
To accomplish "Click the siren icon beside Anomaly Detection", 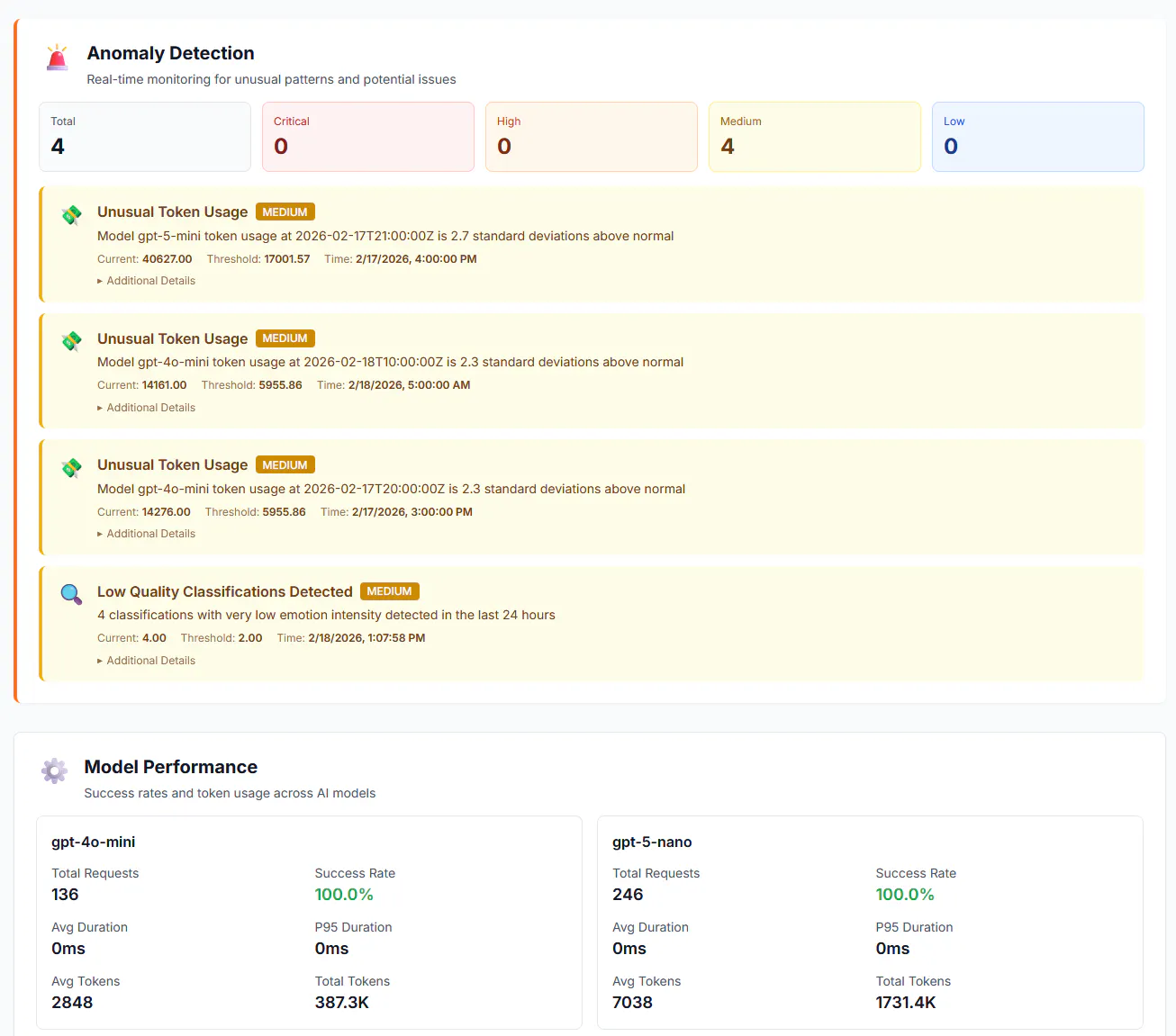I will click(x=57, y=58).
